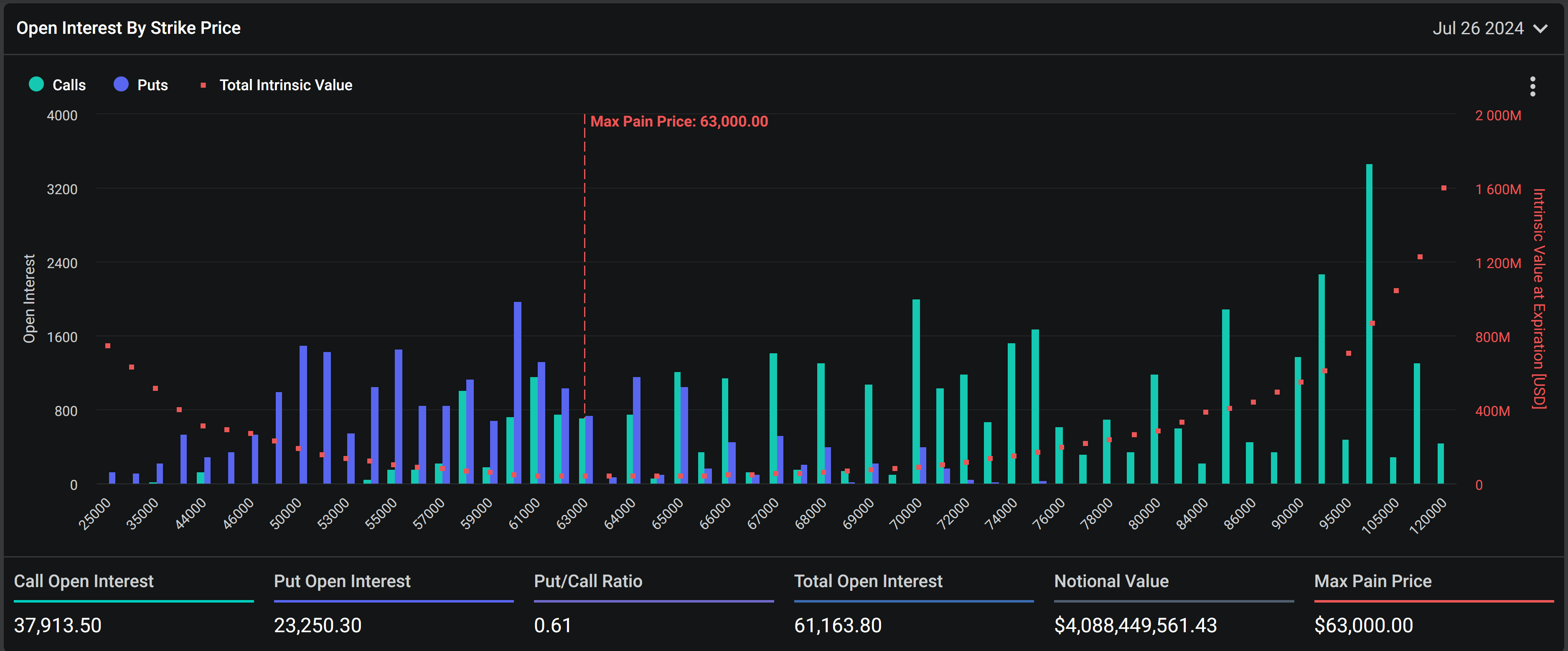Click the Notional Value amount
This screenshot has width=1568, height=651.
(1135, 626)
